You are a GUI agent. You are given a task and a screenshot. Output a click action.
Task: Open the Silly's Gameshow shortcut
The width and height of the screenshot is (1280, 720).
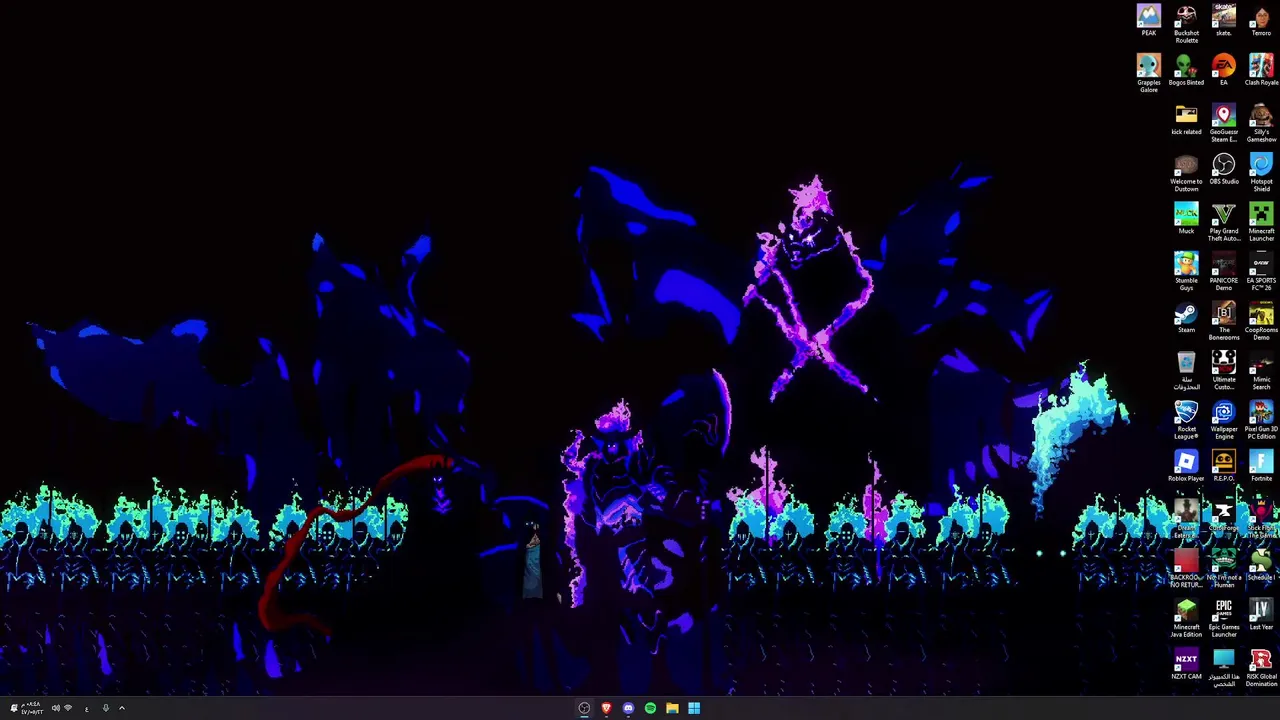coord(1261,123)
